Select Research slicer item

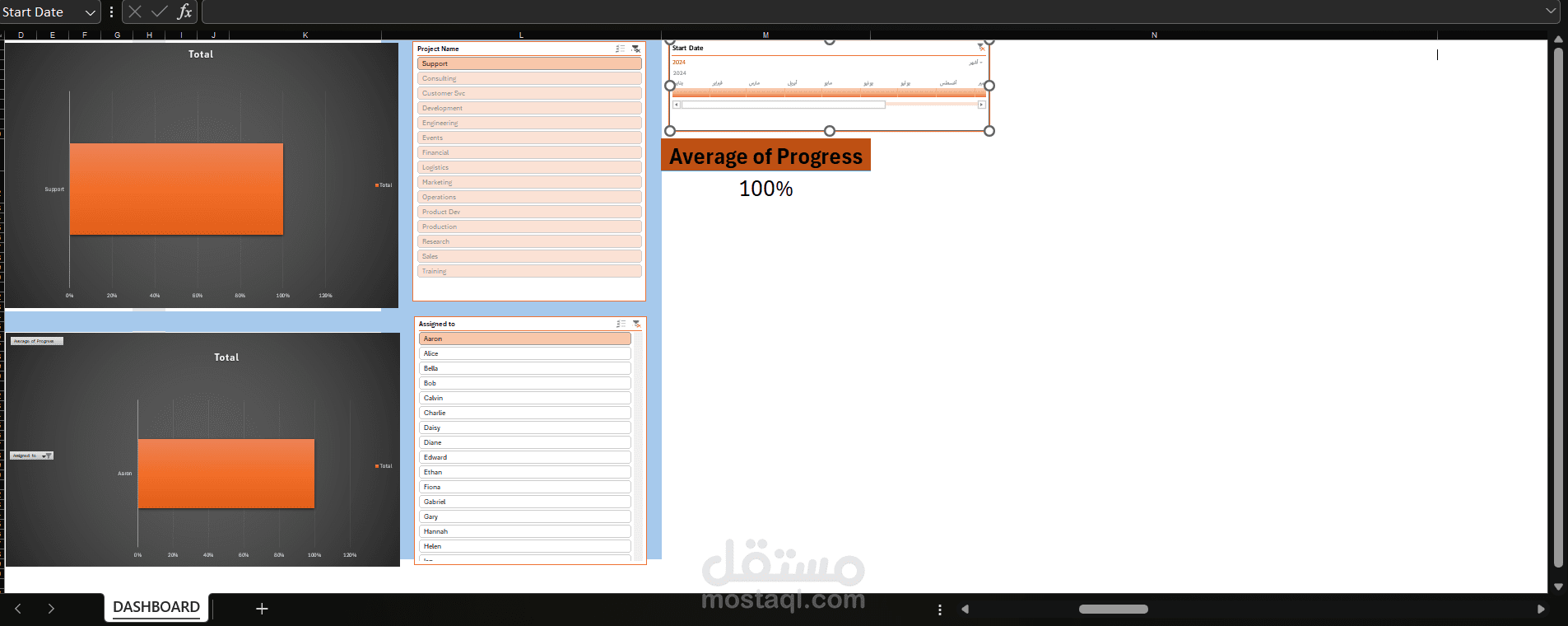(529, 241)
